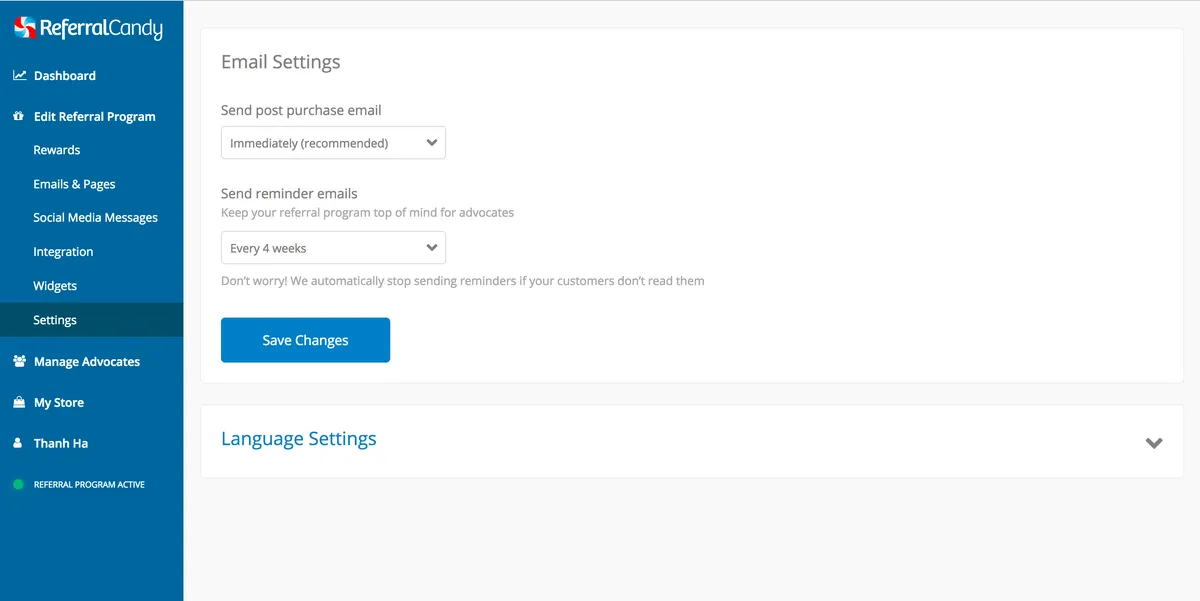Open the Dashboard page
The image size is (1200, 601).
coord(65,76)
